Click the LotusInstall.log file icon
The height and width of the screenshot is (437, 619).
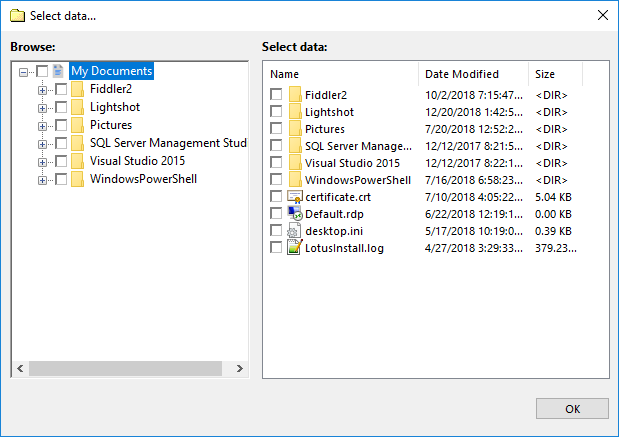[294, 248]
